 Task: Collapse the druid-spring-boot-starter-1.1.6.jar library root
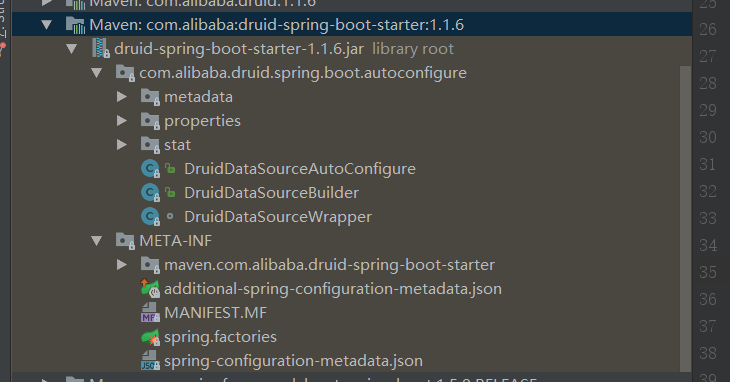72,48
